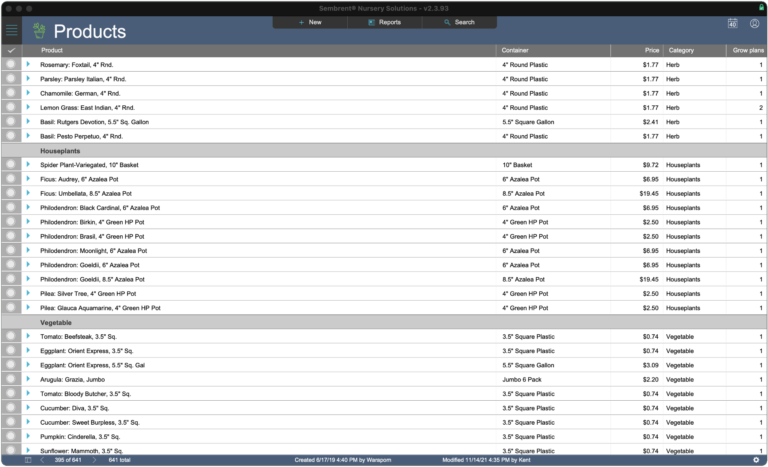768x467 pixels.
Task: Toggle the panel layout icon in status bar
Action: point(28,460)
